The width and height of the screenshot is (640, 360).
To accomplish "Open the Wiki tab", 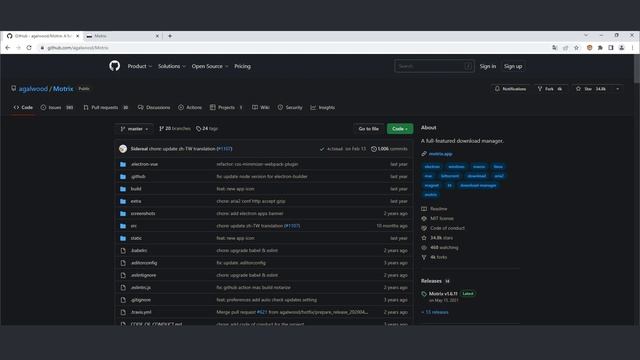I will [261, 107].
